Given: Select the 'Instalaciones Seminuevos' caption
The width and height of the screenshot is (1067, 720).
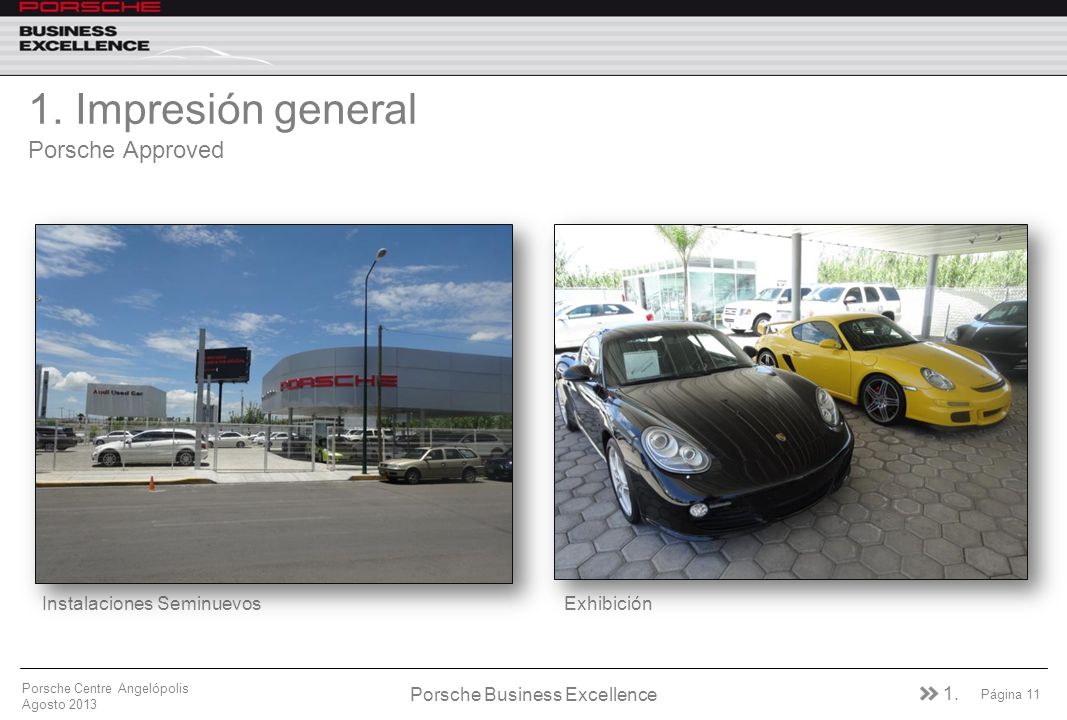Looking at the screenshot, I should click(151, 604).
